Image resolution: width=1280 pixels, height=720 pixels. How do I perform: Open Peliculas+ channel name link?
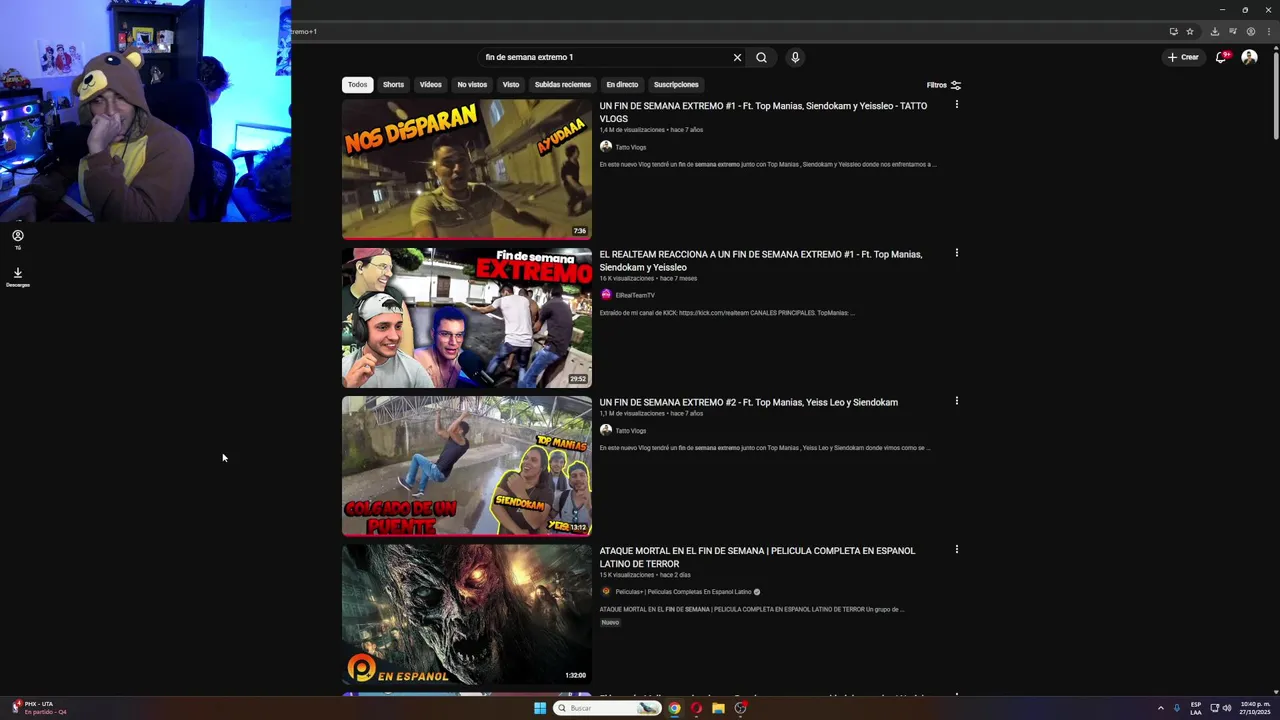point(683,592)
